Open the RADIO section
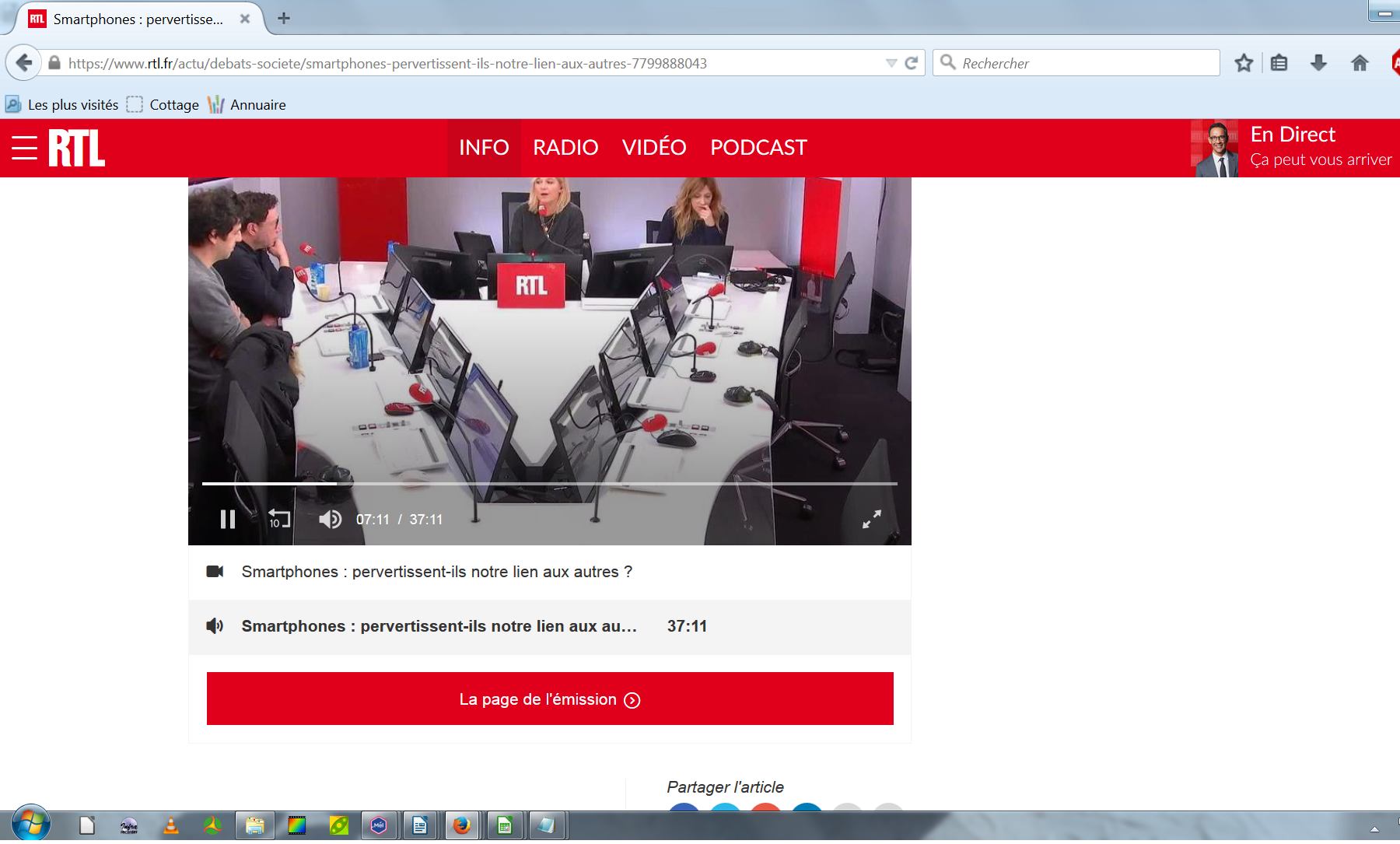1400x844 pixels. pos(565,148)
